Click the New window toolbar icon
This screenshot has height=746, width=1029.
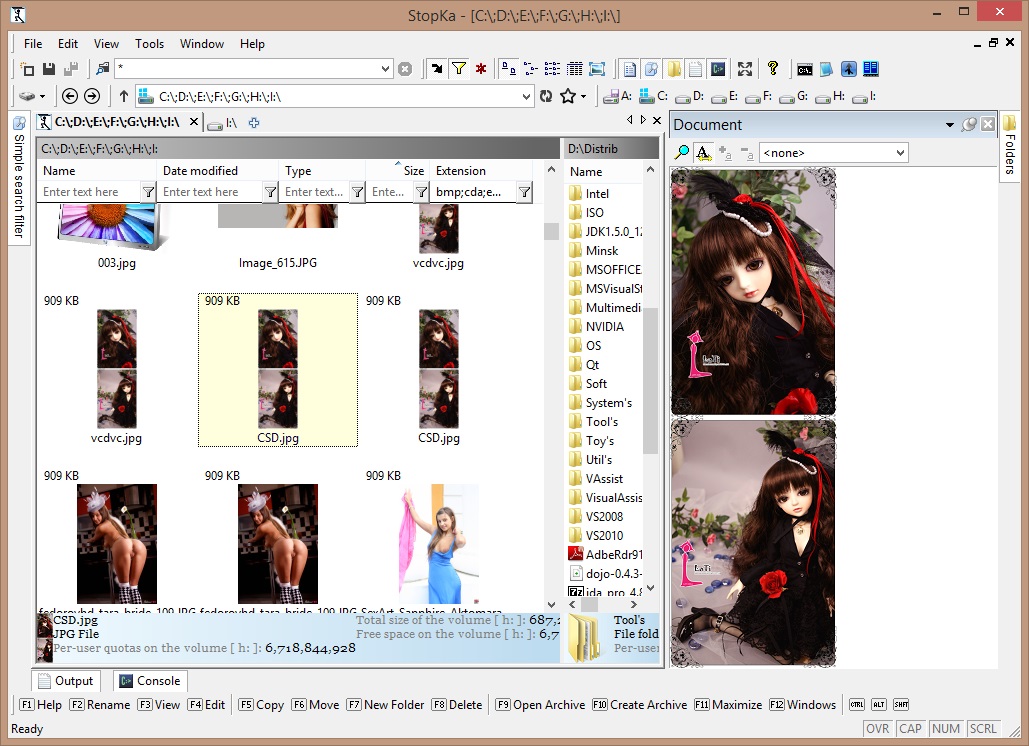(27, 68)
